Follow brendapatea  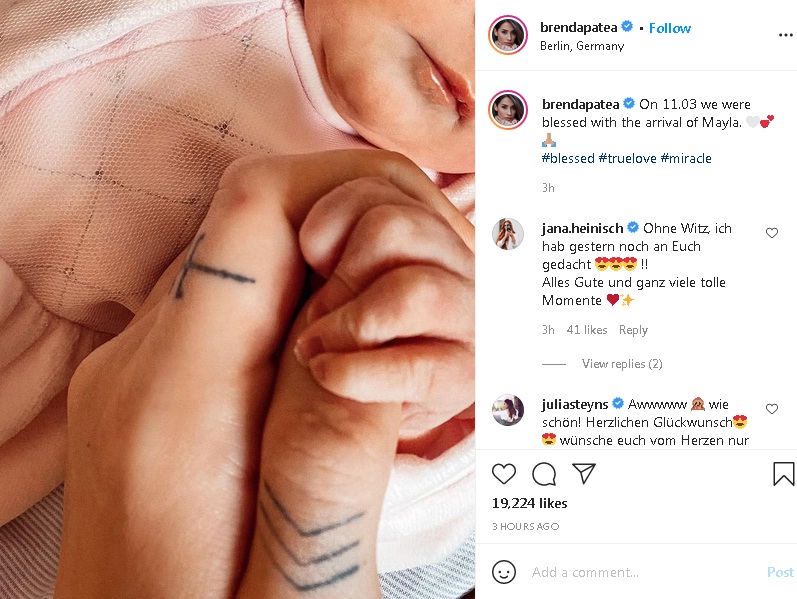[669, 28]
